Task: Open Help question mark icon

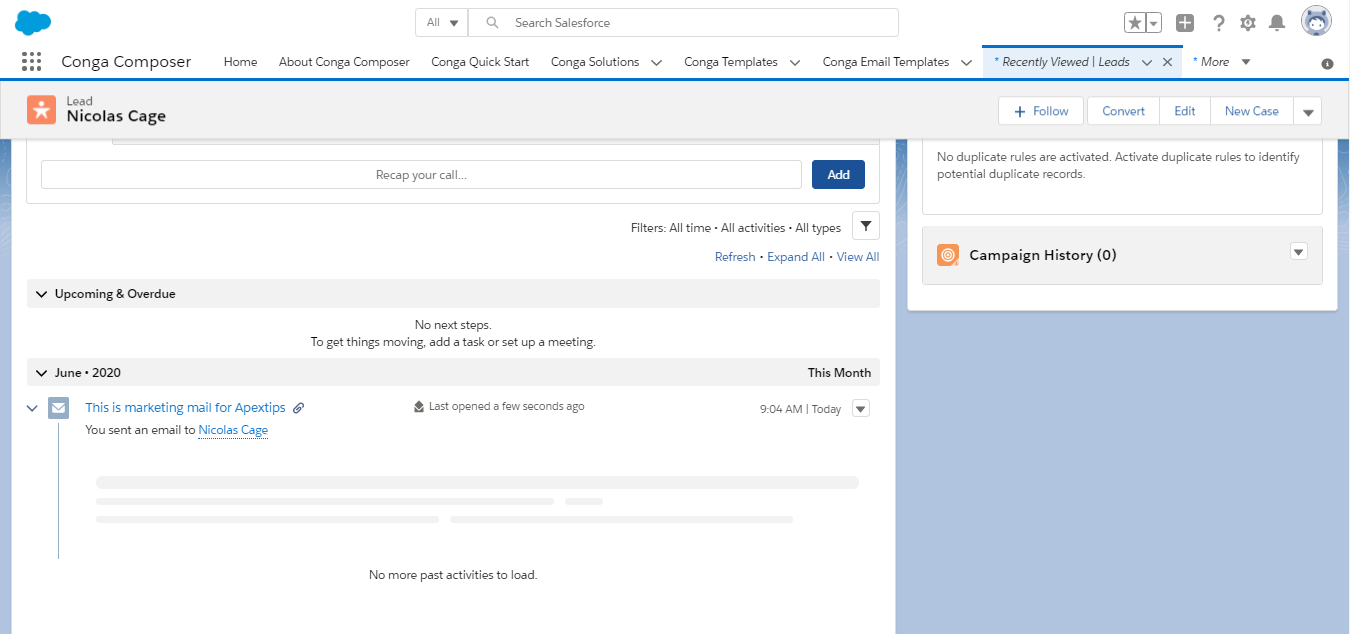Action: point(1218,23)
